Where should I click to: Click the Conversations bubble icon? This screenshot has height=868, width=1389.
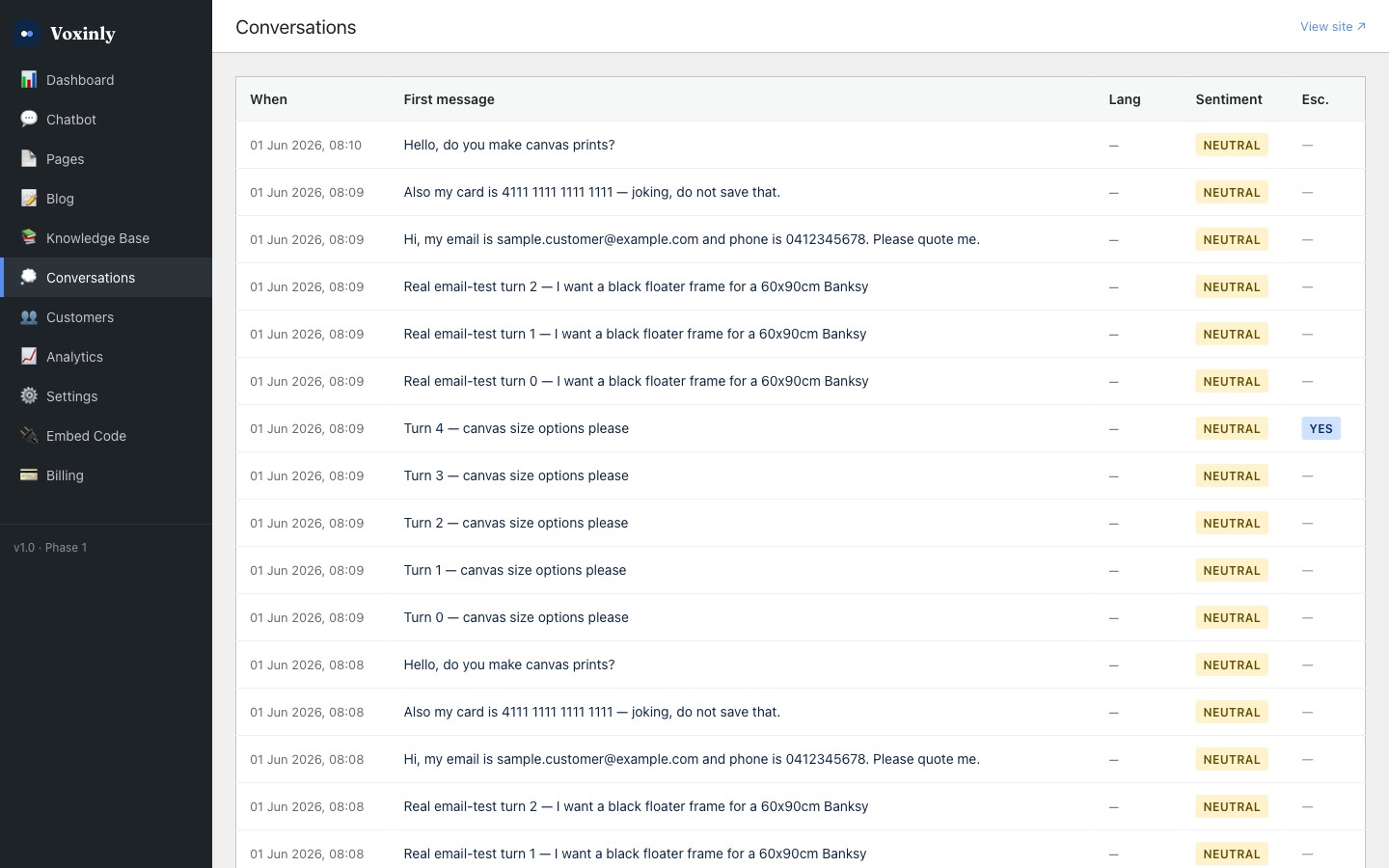pos(29,277)
